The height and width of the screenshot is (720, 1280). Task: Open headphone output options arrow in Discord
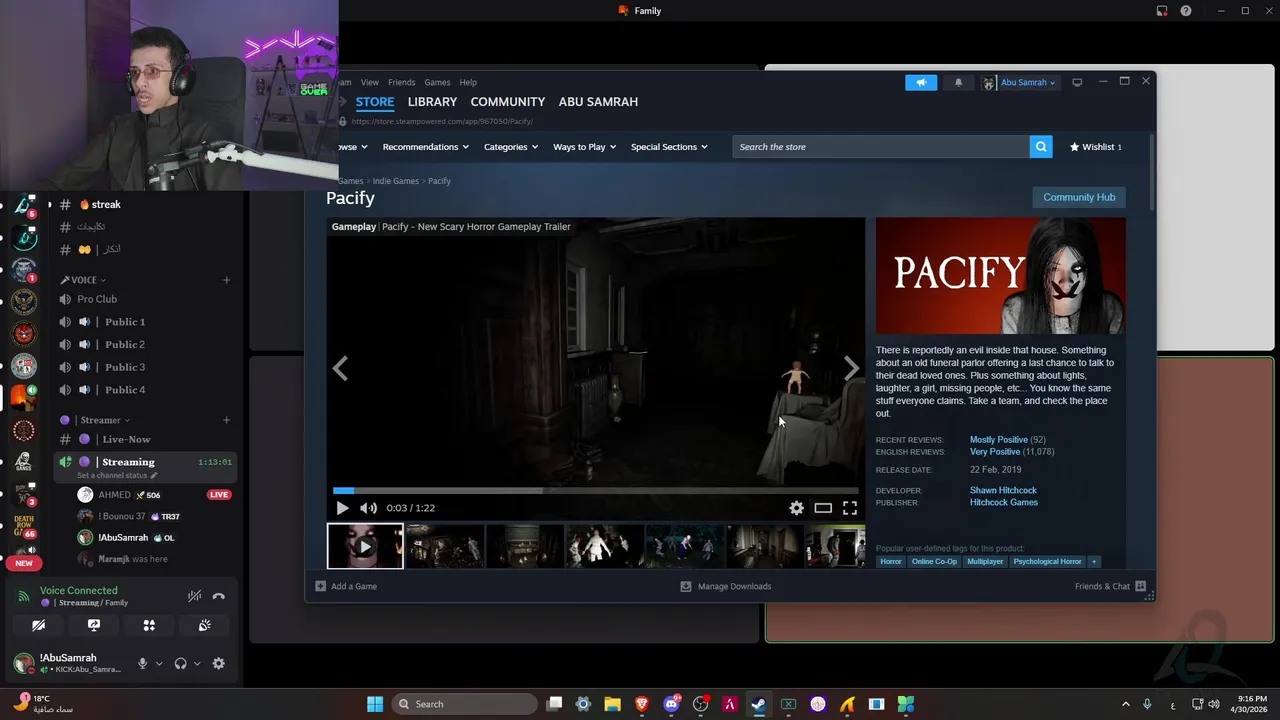(x=196, y=663)
